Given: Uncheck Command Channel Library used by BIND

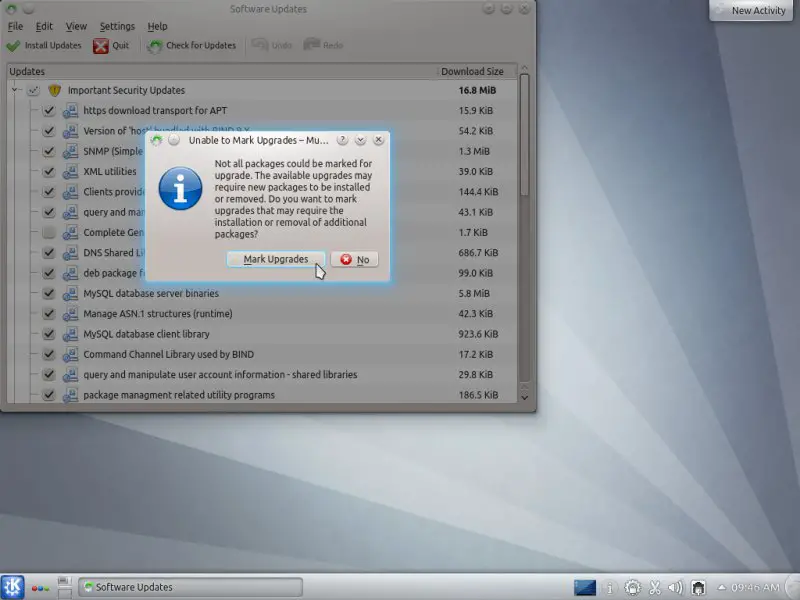Looking at the screenshot, I should tap(49, 354).
